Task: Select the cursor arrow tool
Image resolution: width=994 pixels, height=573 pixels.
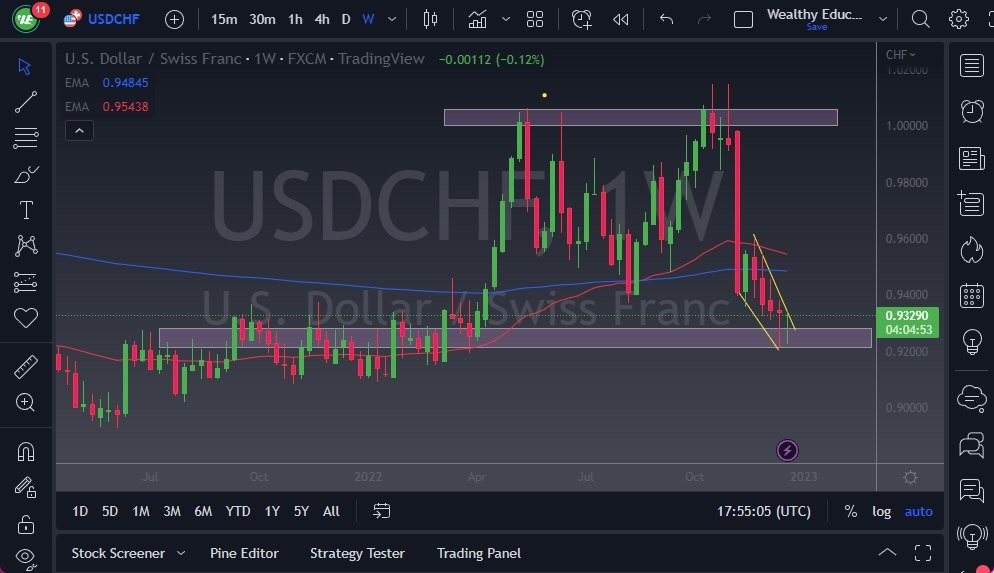Action: tap(25, 67)
